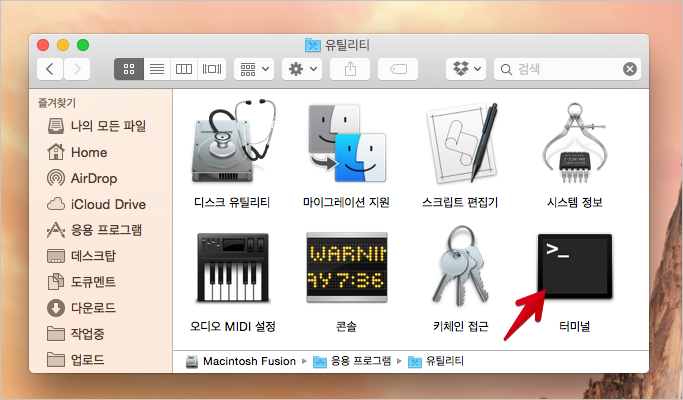683x400 pixels.
Task: Close the Finder window with the red button
Action: (43, 45)
